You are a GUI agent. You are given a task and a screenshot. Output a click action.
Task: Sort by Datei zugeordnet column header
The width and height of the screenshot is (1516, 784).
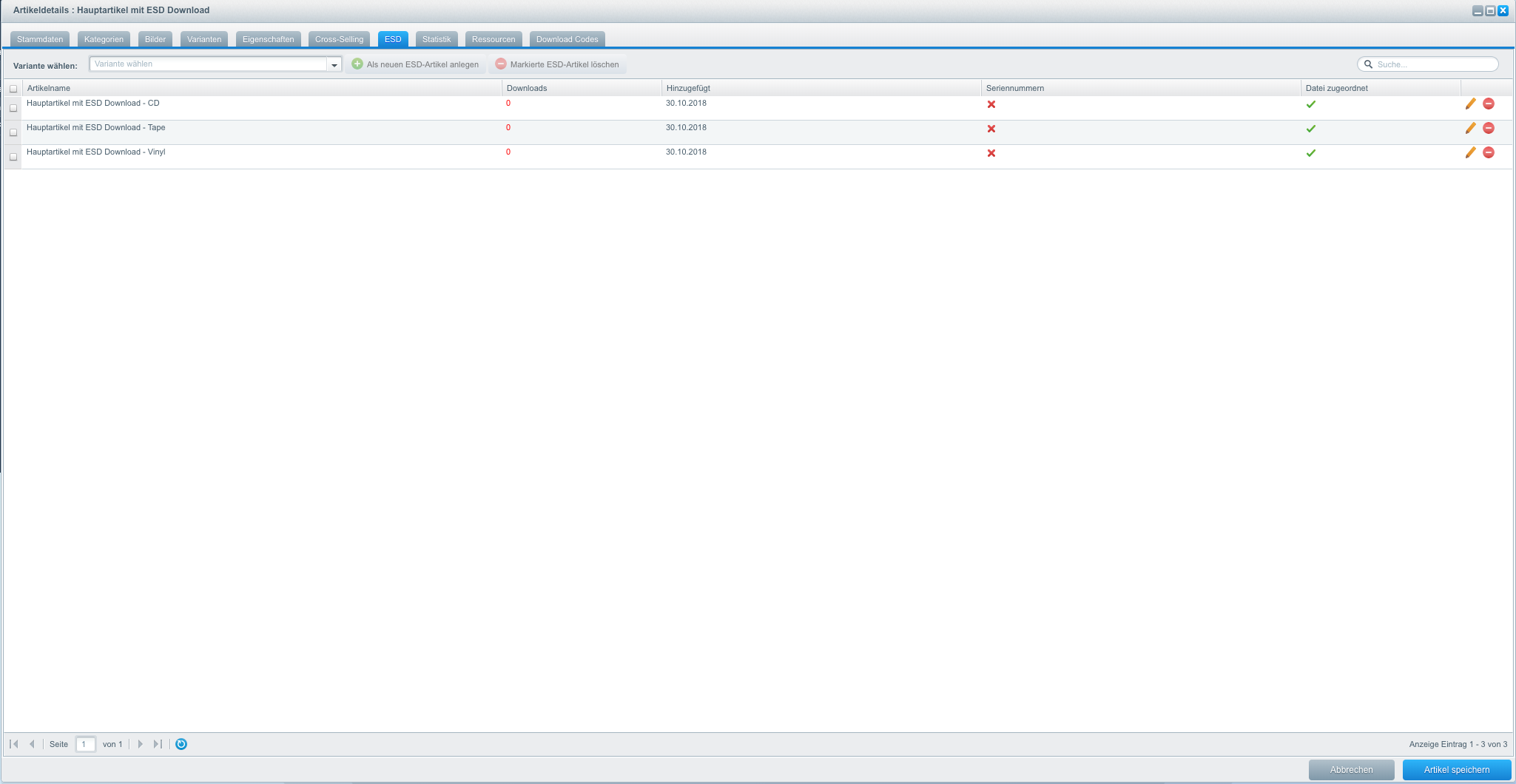point(1381,88)
